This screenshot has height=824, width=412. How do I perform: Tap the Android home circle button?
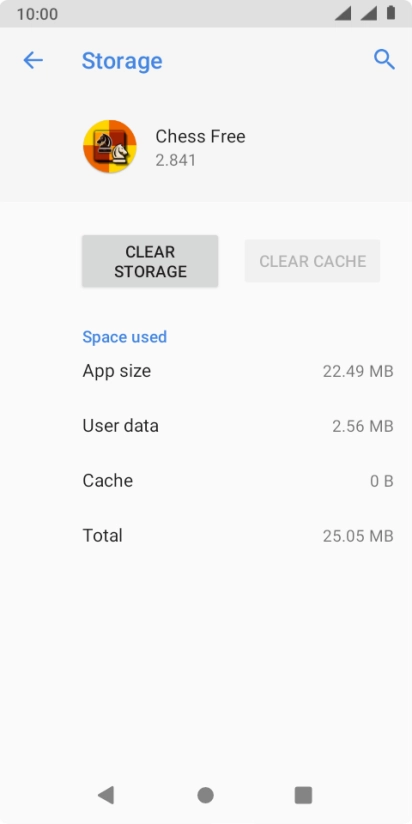[x=205, y=795]
